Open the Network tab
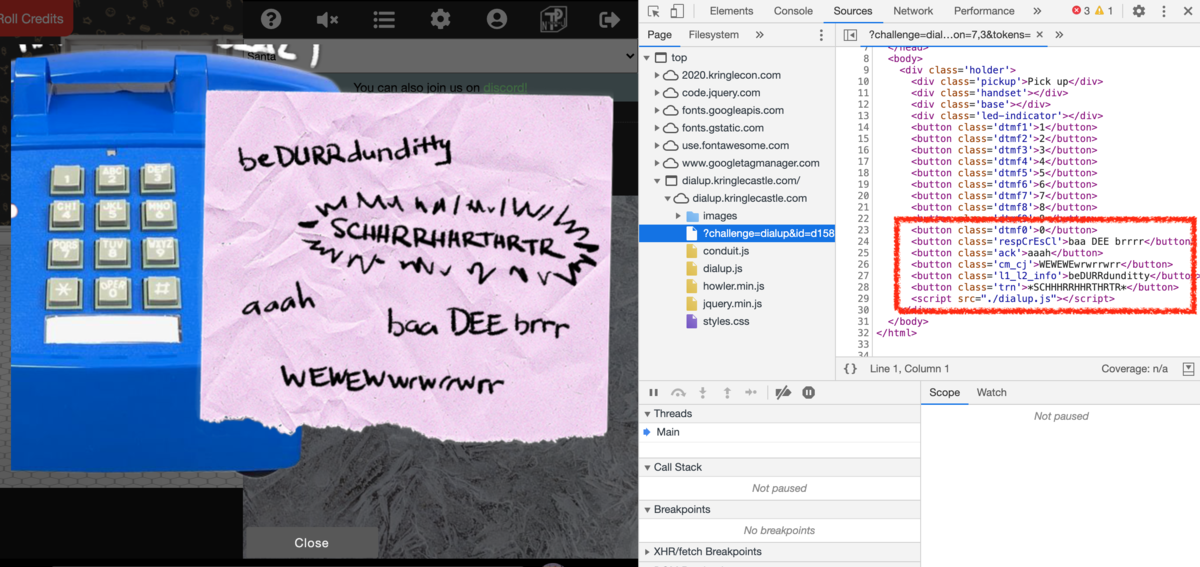1200x567 pixels. (913, 11)
